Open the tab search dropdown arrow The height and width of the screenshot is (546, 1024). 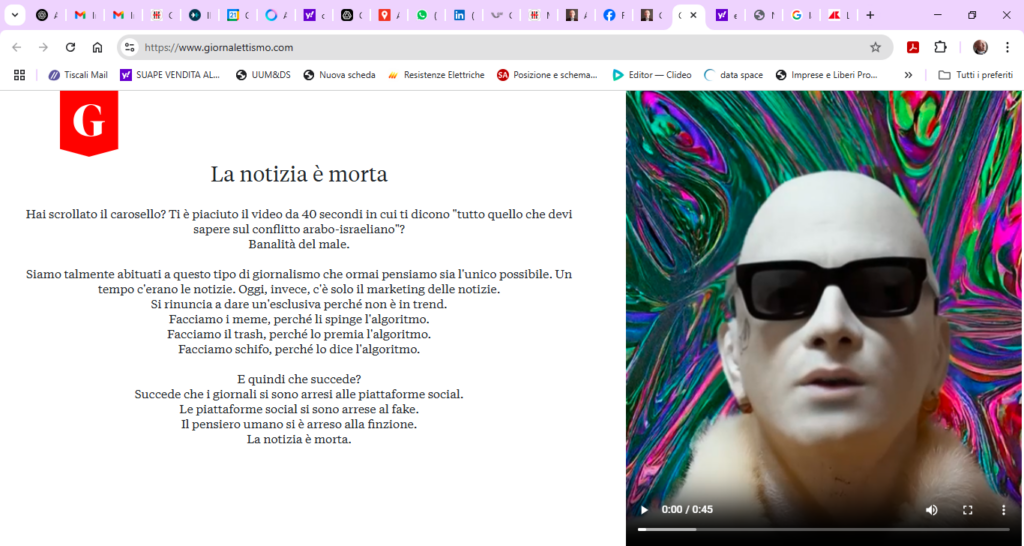coord(14,15)
